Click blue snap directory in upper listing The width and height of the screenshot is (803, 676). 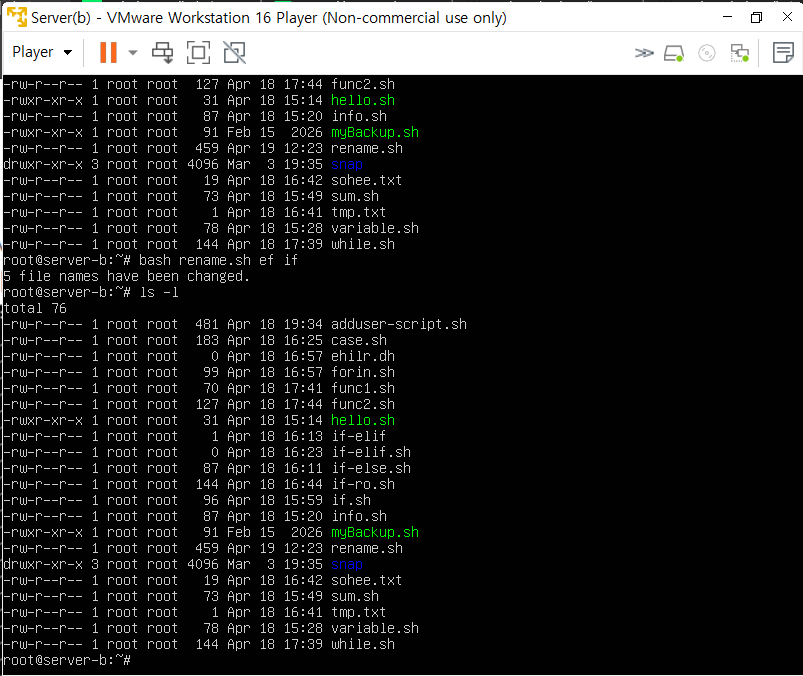tap(347, 164)
